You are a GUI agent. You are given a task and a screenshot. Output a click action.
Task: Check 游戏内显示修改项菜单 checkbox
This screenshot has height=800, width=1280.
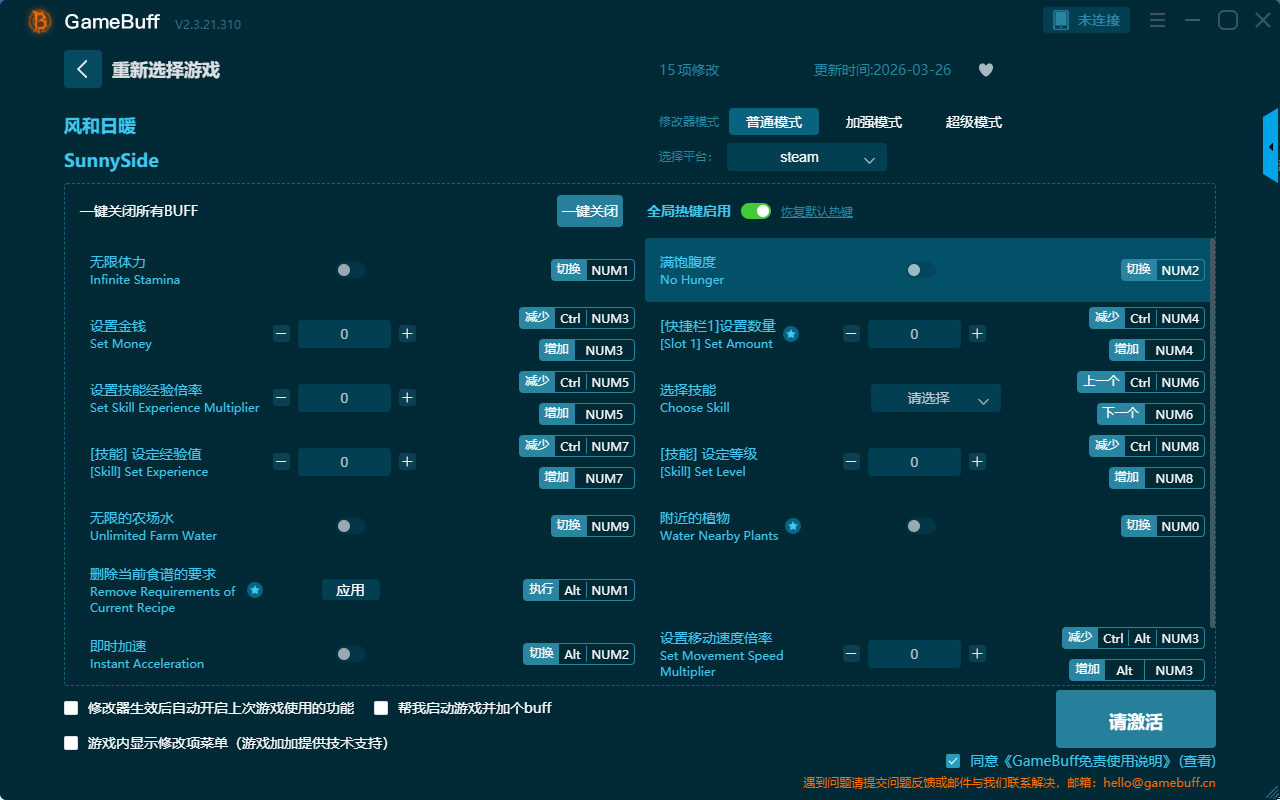71,743
